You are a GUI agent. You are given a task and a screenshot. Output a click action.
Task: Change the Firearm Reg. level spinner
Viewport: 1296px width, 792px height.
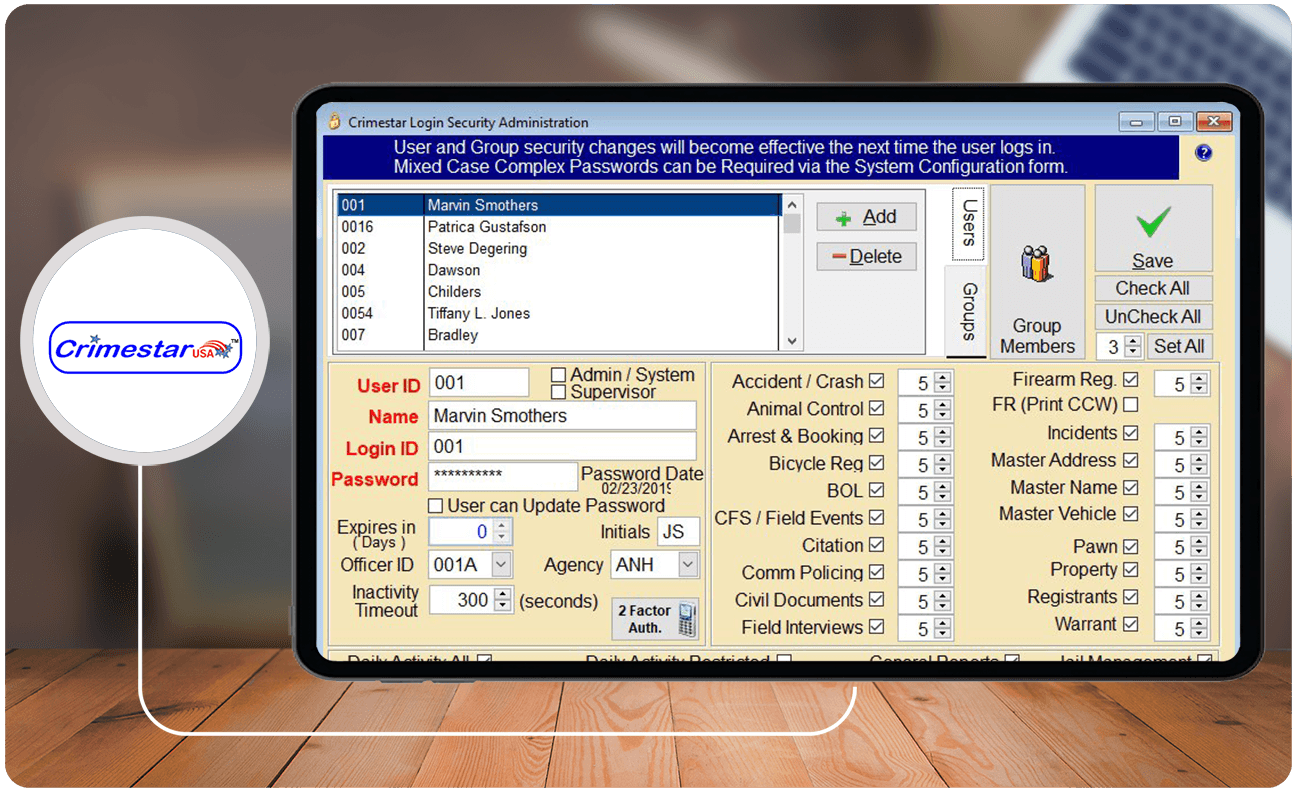click(1199, 384)
